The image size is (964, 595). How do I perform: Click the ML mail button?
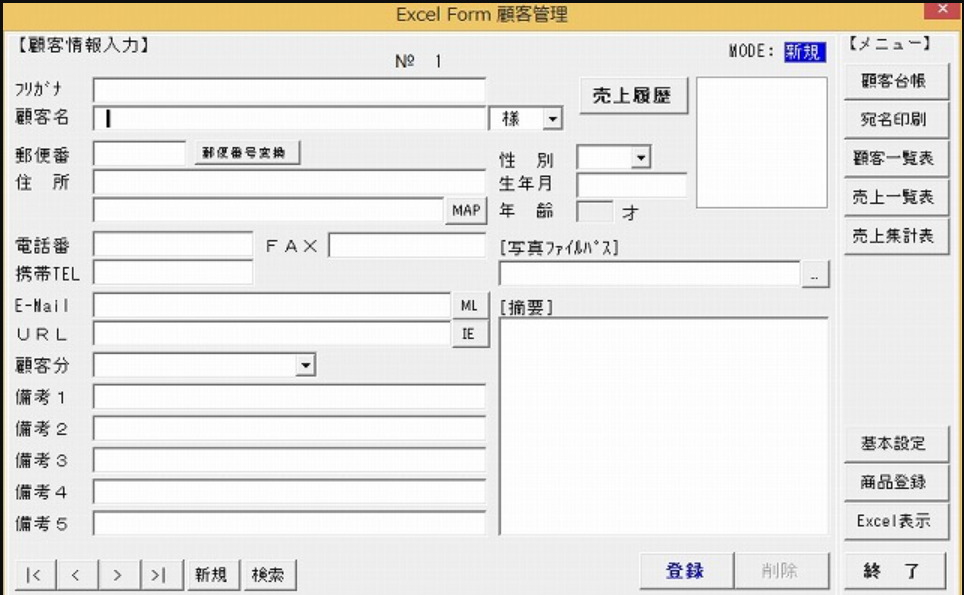[x=469, y=305]
